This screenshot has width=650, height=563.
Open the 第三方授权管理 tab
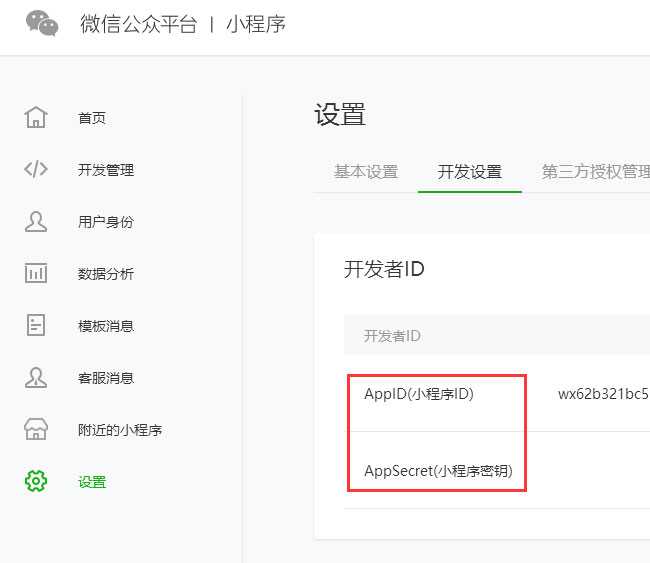(596, 172)
